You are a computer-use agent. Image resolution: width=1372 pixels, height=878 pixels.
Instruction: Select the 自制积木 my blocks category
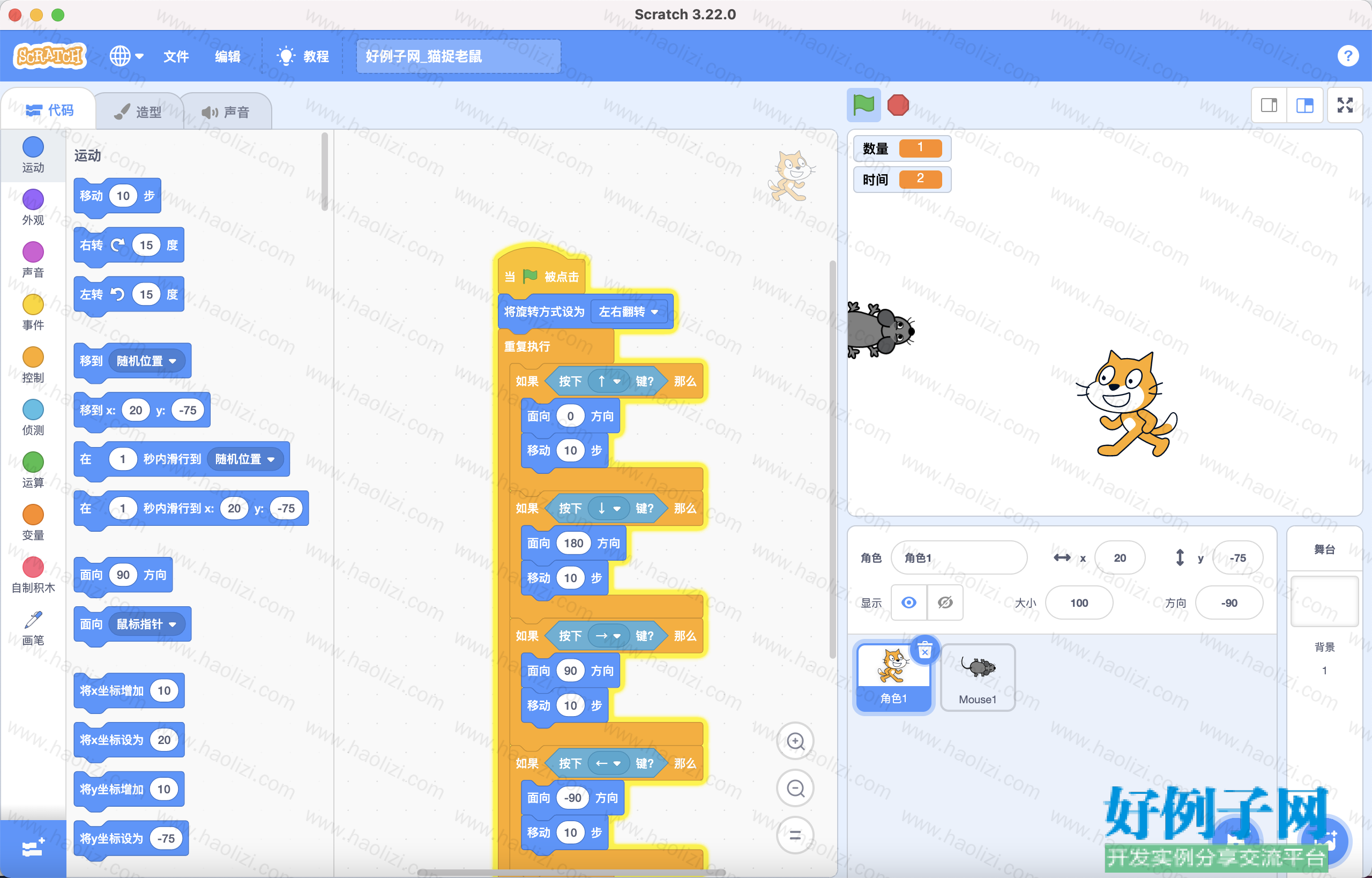[x=33, y=575]
